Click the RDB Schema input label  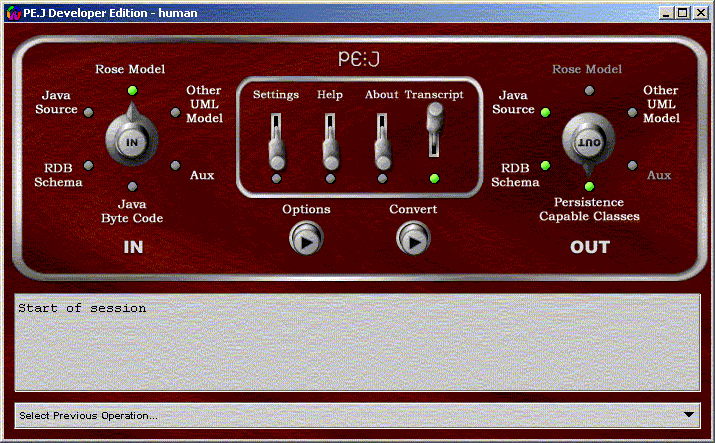coord(58,175)
